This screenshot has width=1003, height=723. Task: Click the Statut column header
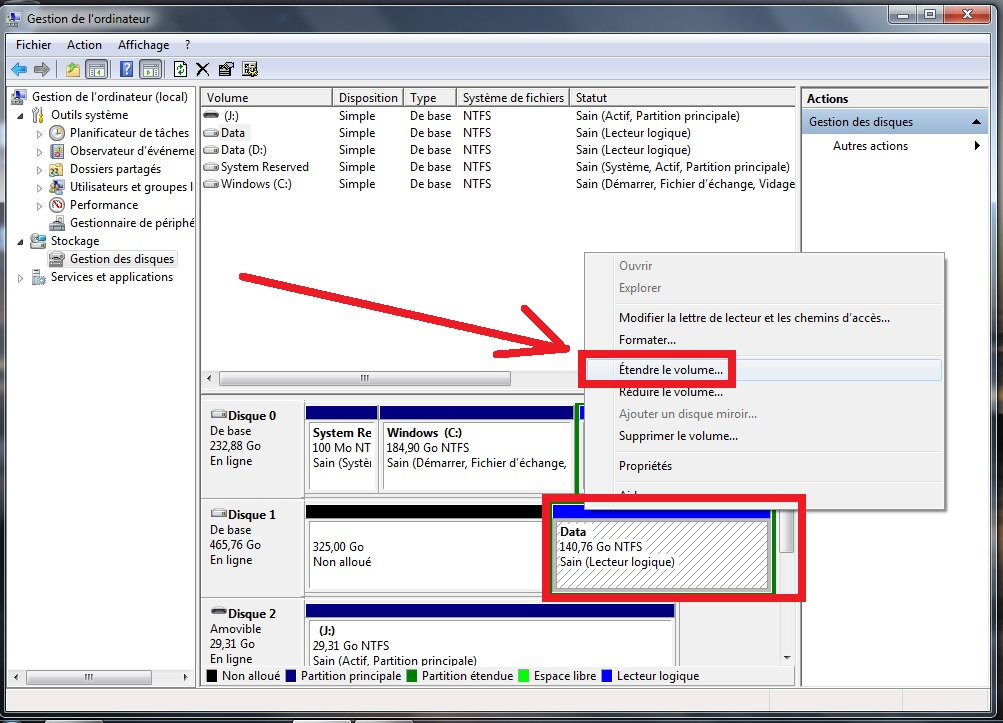click(x=682, y=97)
